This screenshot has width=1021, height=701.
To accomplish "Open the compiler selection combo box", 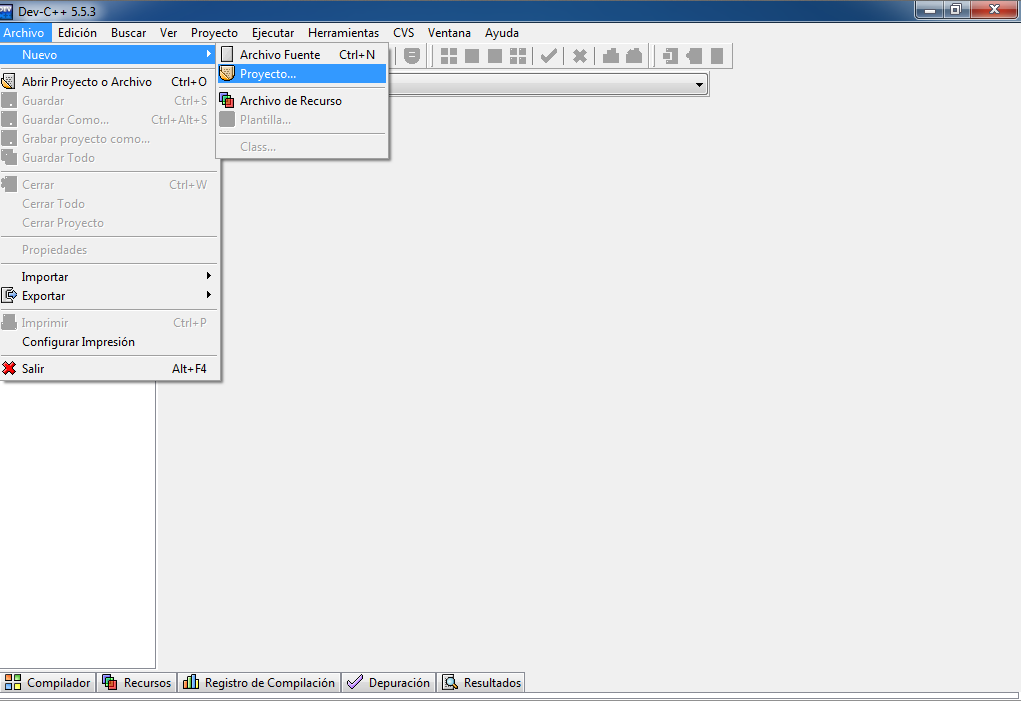I will pos(700,84).
